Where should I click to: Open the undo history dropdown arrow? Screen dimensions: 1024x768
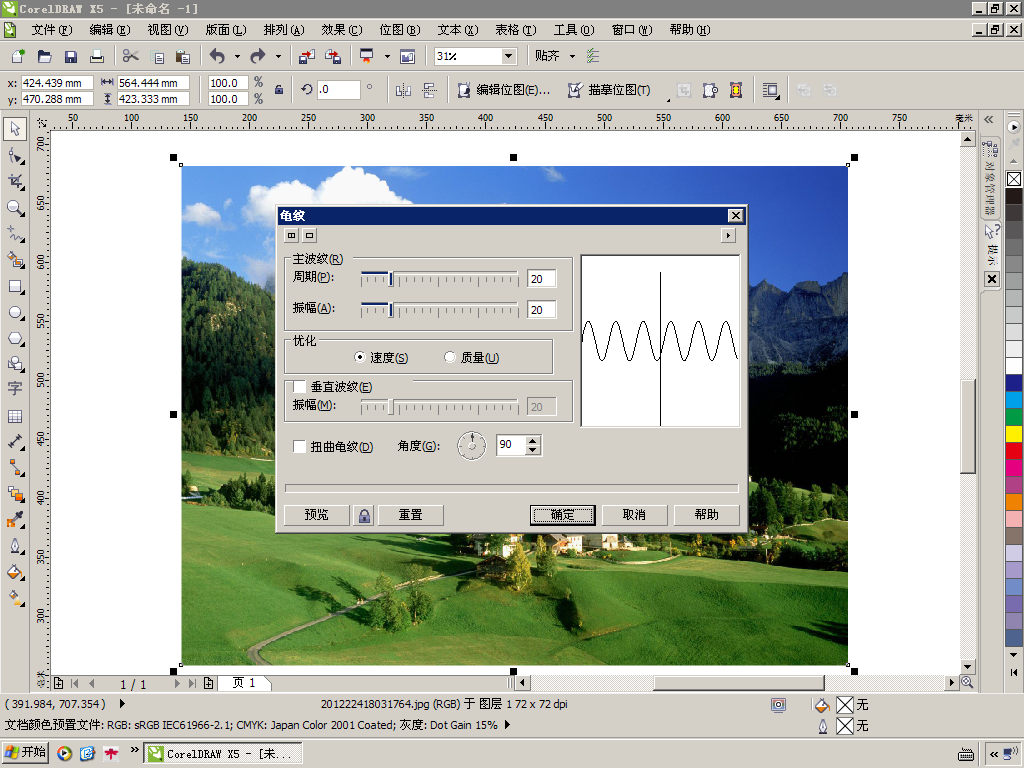pyautogui.click(x=237, y=56)
